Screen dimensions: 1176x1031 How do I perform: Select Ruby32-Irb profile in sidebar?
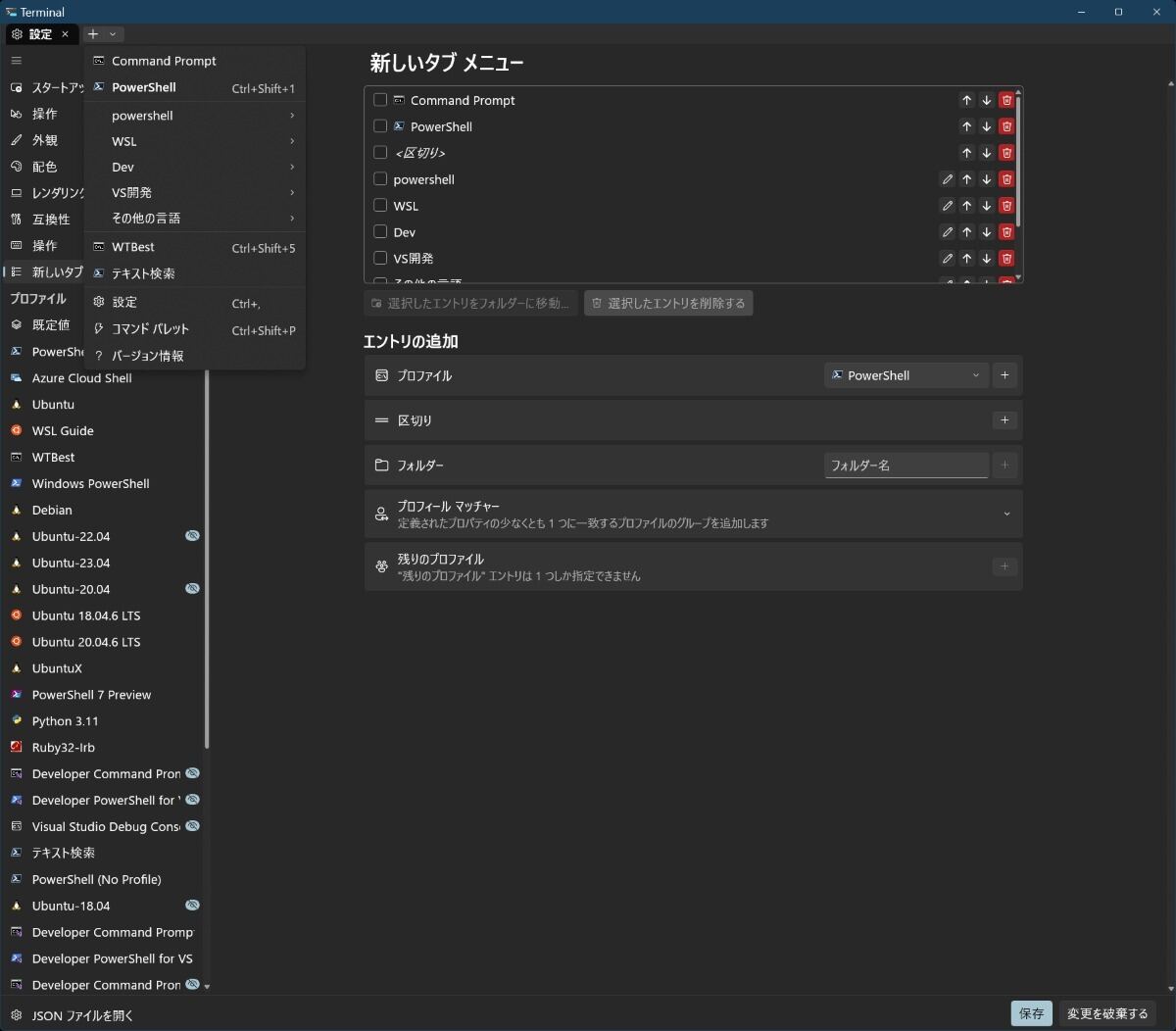coord(103,748)
